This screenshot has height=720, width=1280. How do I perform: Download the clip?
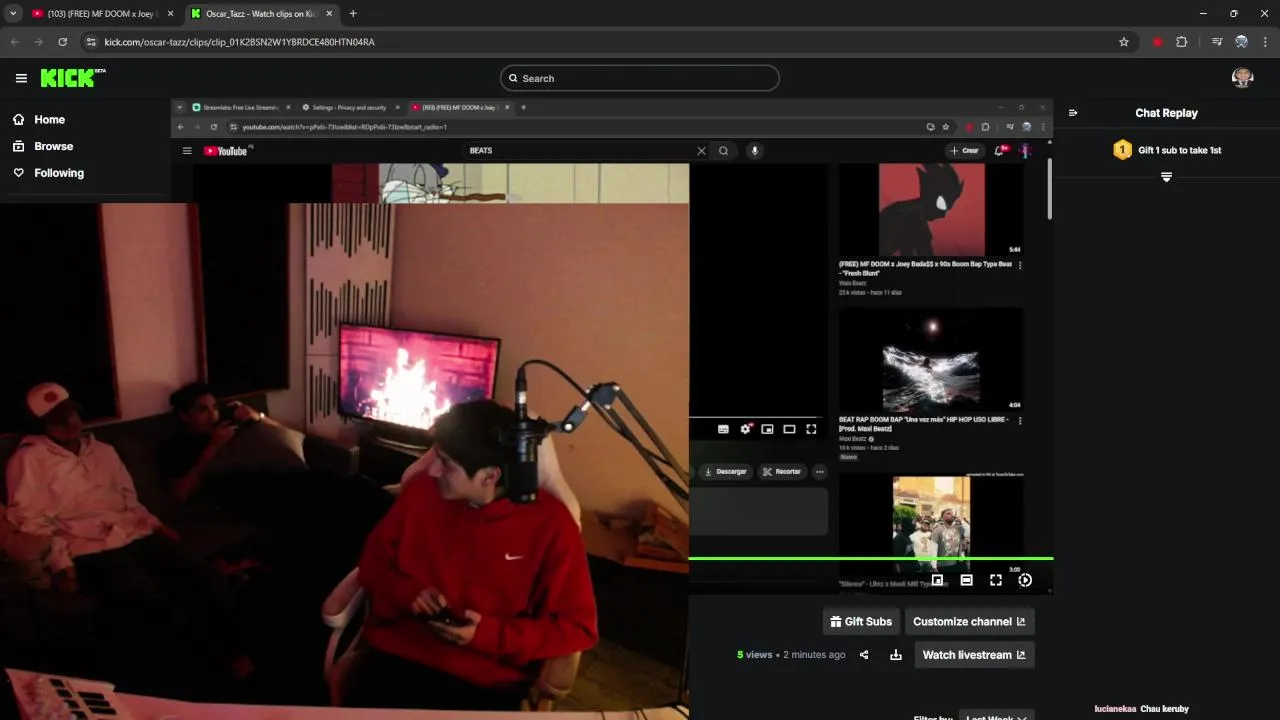click(x=896, y=655)
